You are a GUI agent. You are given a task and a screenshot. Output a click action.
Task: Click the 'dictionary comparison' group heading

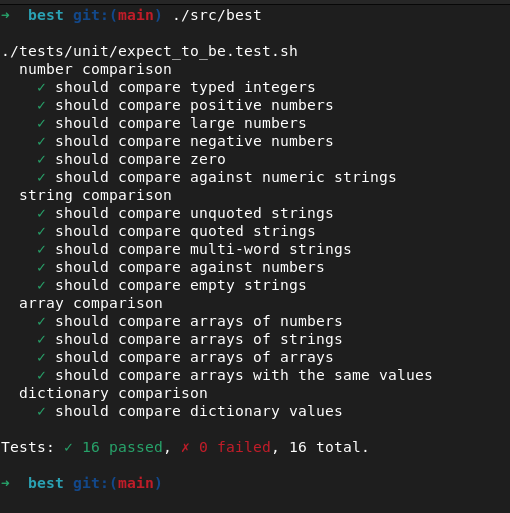(113, 393)
